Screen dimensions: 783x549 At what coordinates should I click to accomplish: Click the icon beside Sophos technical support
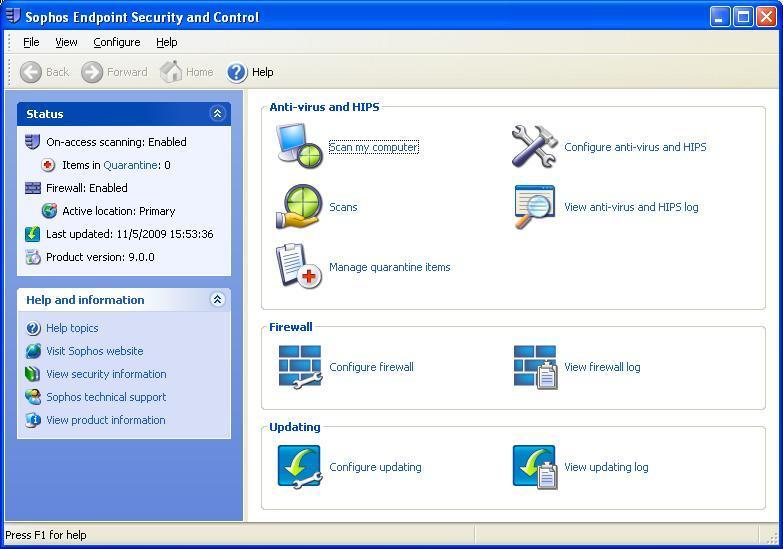click(33, 397)
